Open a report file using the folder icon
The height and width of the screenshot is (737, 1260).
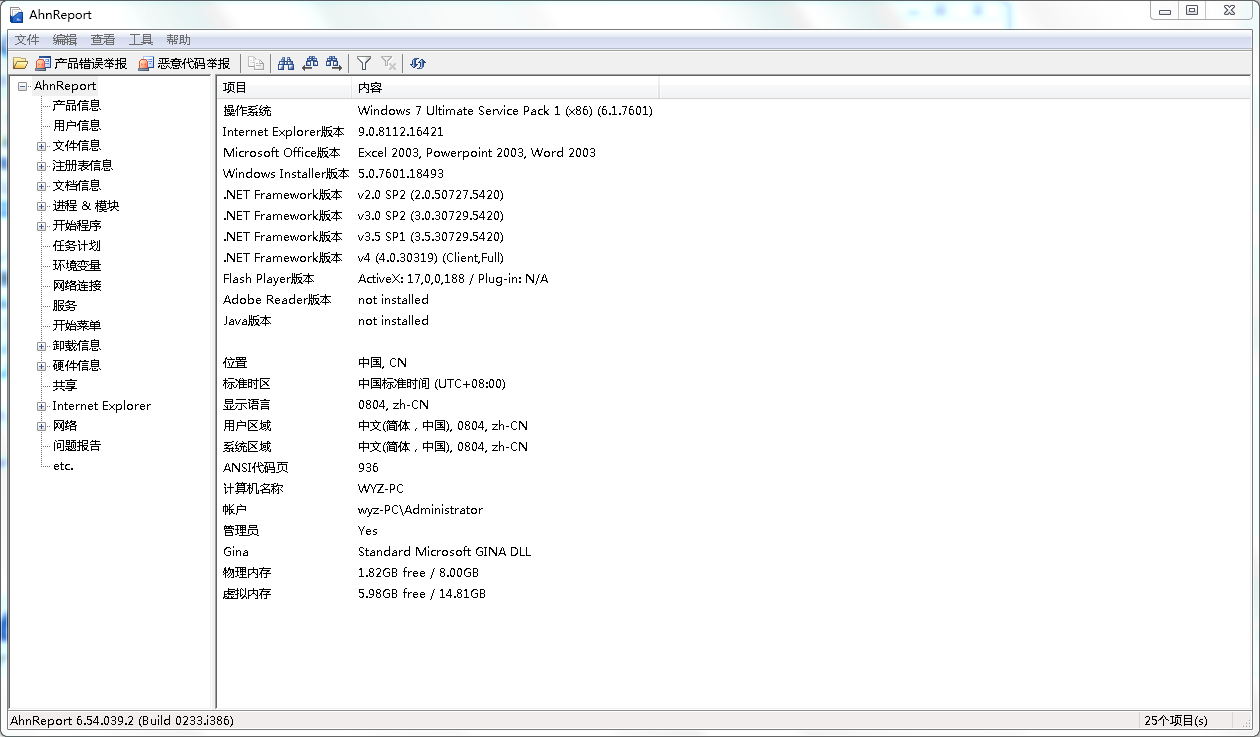(20, 63)
